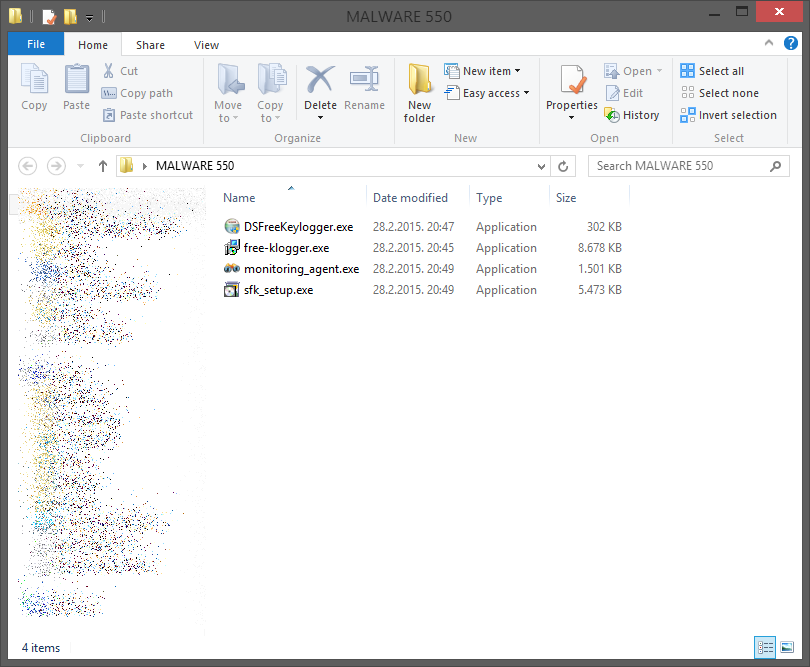Screen dimensions: 810x667
Task: Select the free-klogger.exe file
Action: [x=287, y=248]
